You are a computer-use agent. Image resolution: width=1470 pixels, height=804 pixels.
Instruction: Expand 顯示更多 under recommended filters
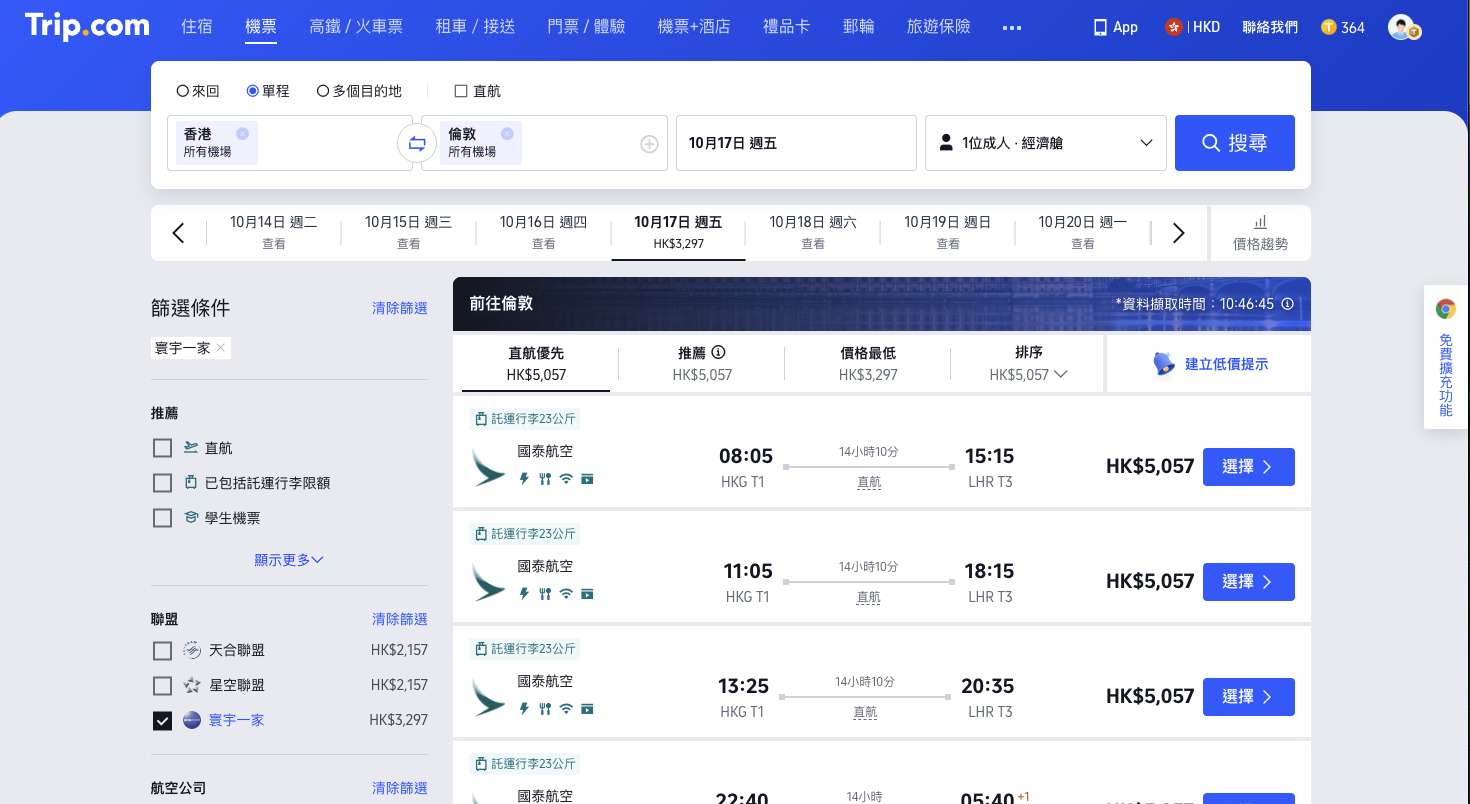coord(288,560)
